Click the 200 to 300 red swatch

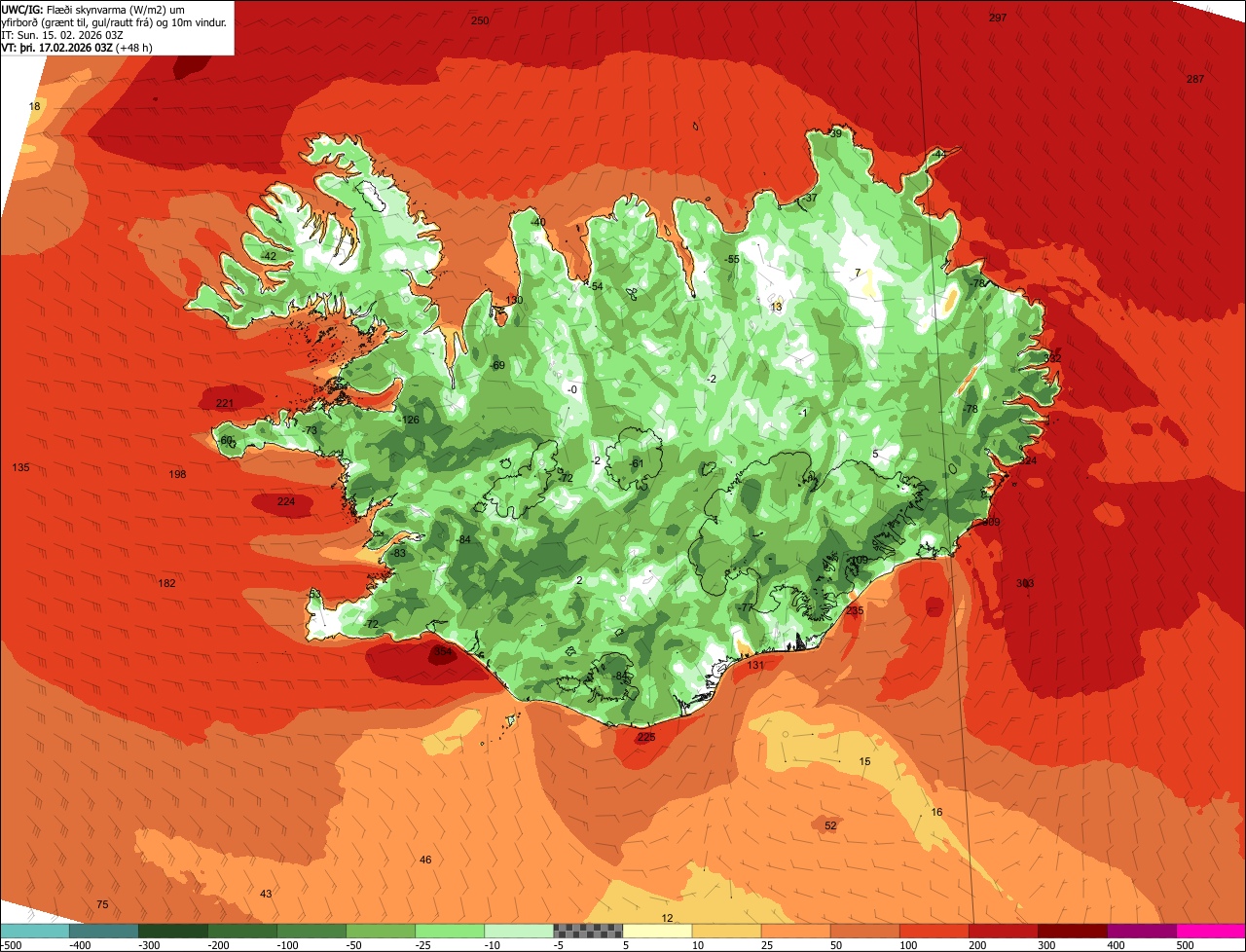coord(1003,931)
